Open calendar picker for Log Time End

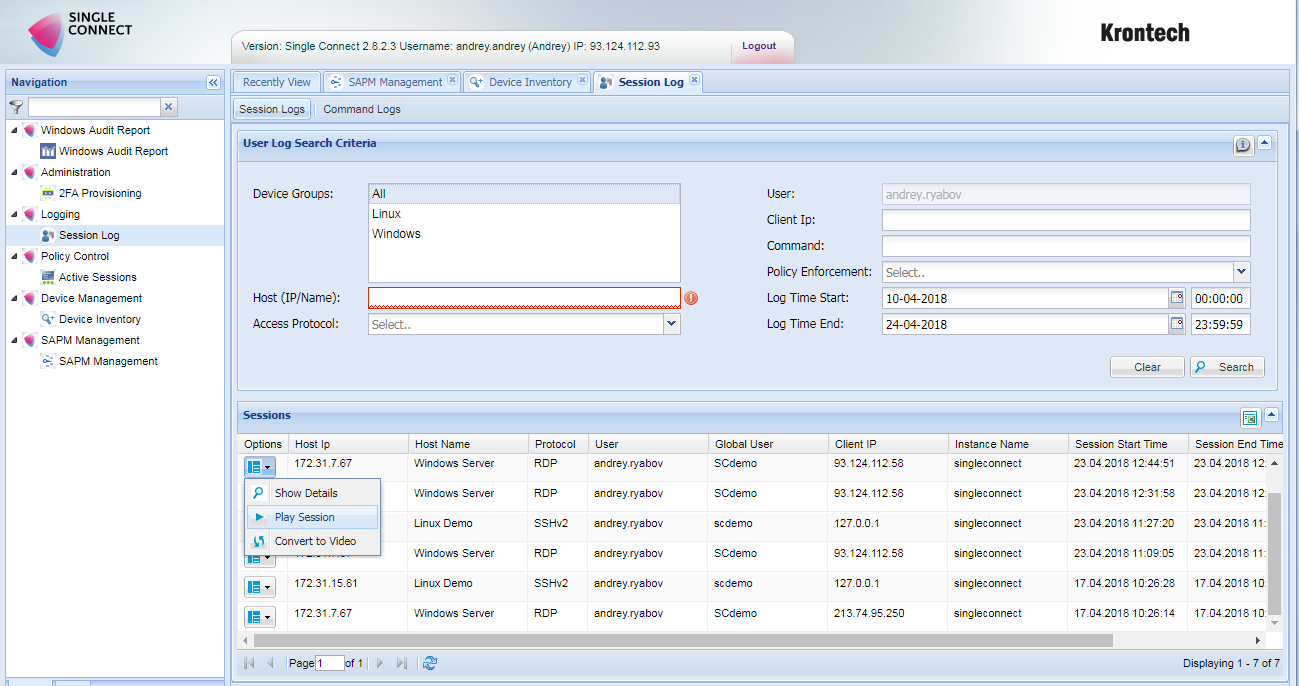1177,324
